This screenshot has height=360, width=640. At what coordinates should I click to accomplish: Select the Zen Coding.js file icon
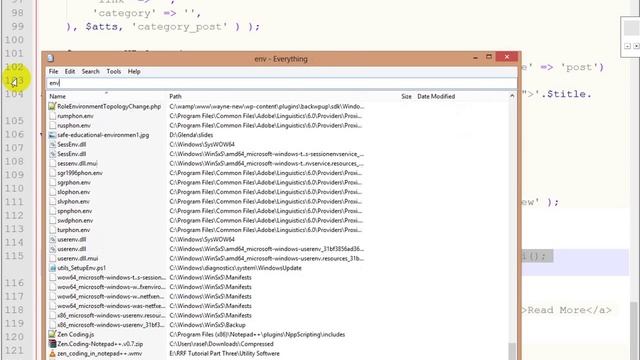coord(52,334)
